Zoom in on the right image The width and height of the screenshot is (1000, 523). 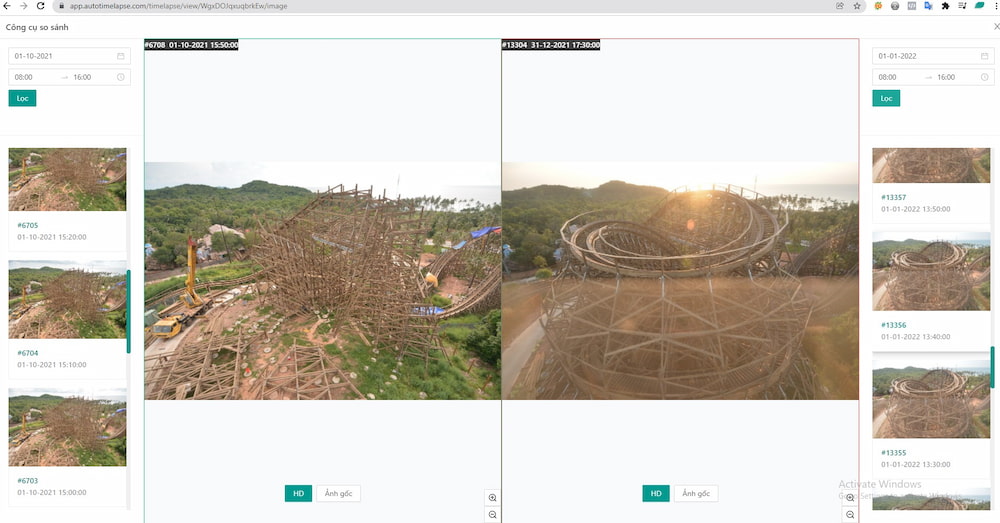click(x=849, y=497)
